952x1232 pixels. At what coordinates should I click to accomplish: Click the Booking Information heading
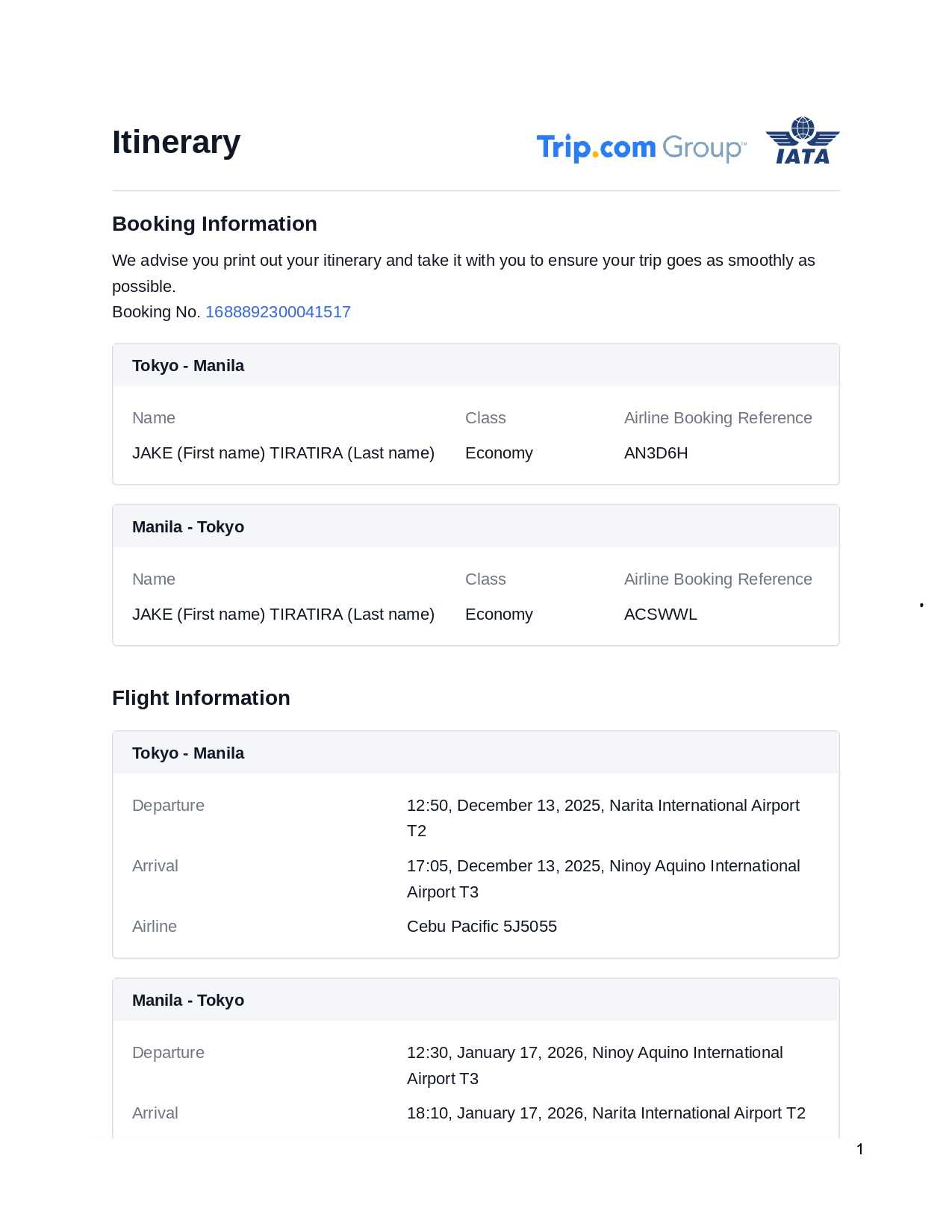point(214,224)
